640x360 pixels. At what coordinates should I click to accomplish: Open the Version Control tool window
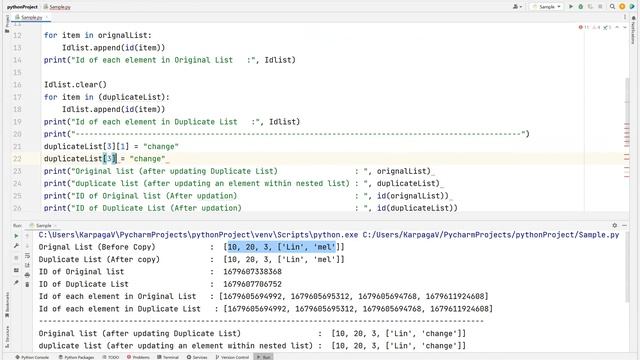coord(232,357)
